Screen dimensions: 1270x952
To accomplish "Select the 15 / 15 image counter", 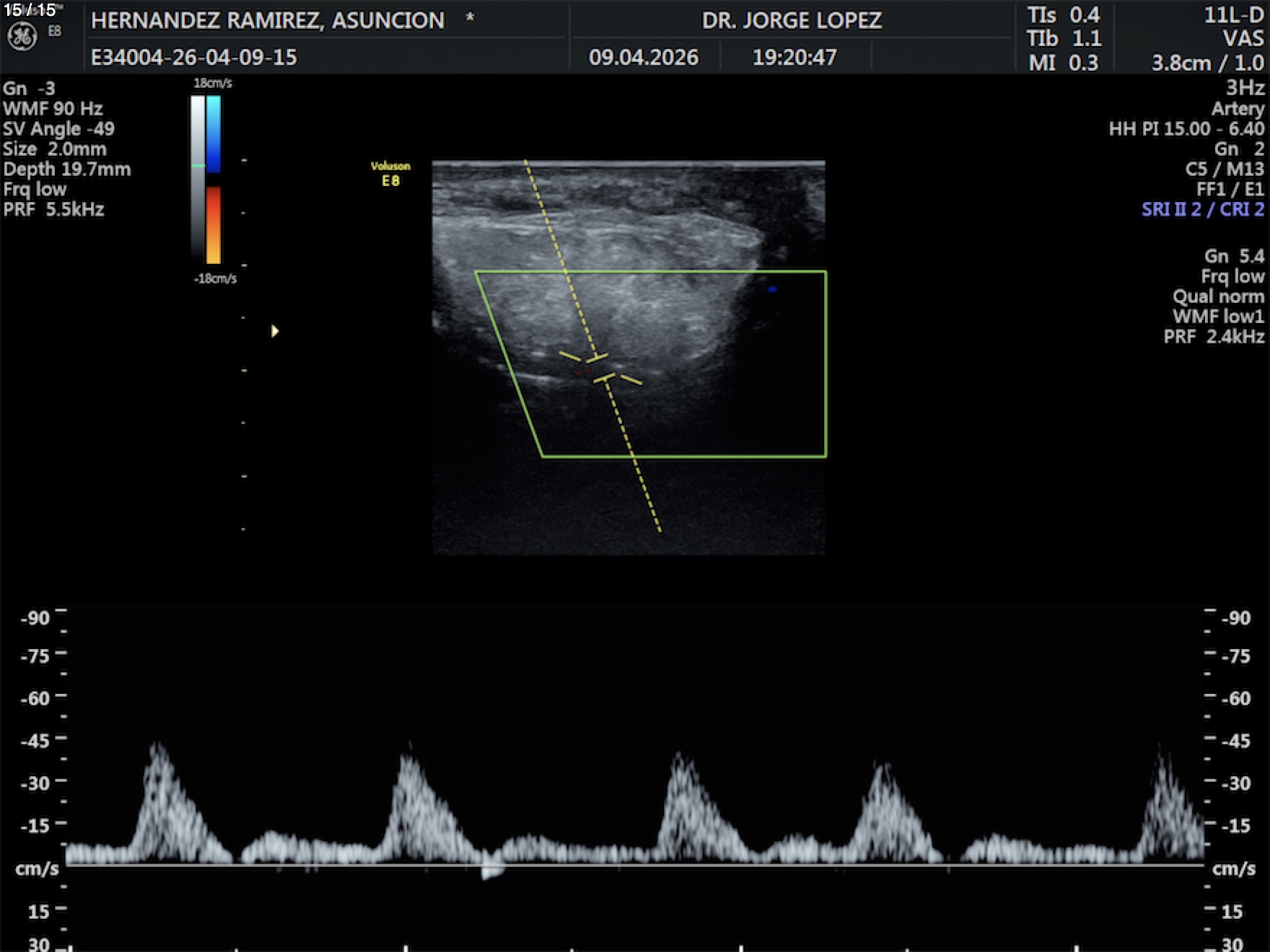I will 30,10.
